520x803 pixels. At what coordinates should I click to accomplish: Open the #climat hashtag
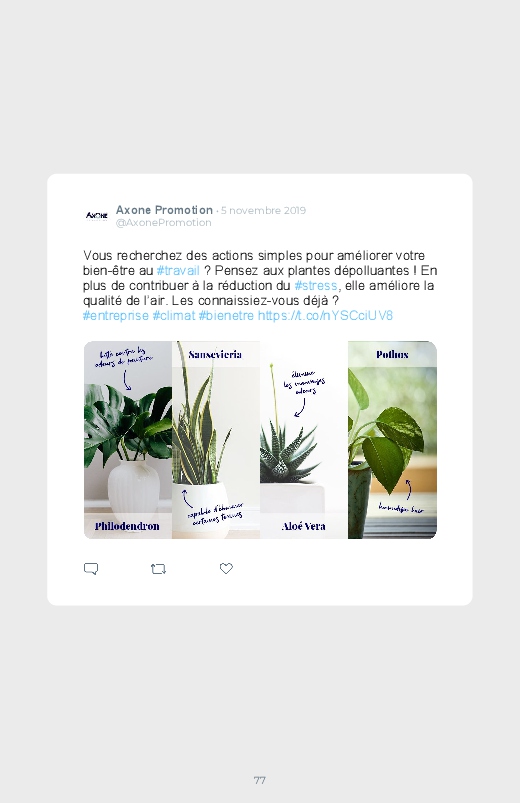(x=174, y=315)
